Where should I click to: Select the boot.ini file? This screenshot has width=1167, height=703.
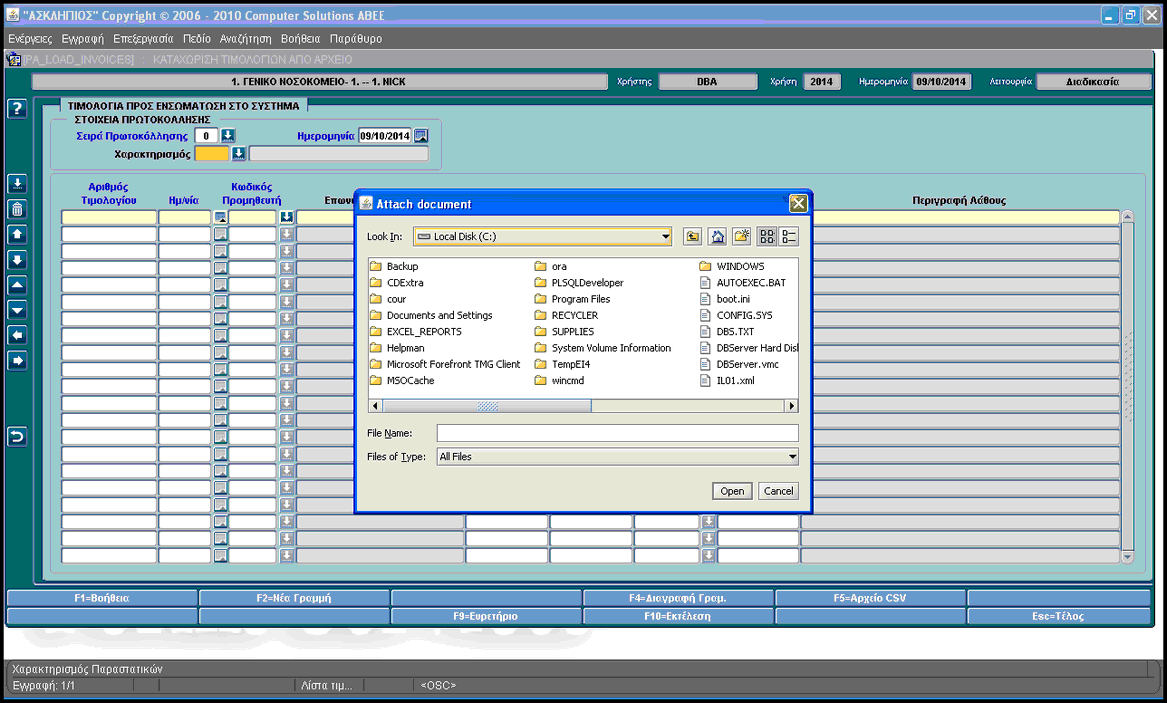[x=725, y=299]
